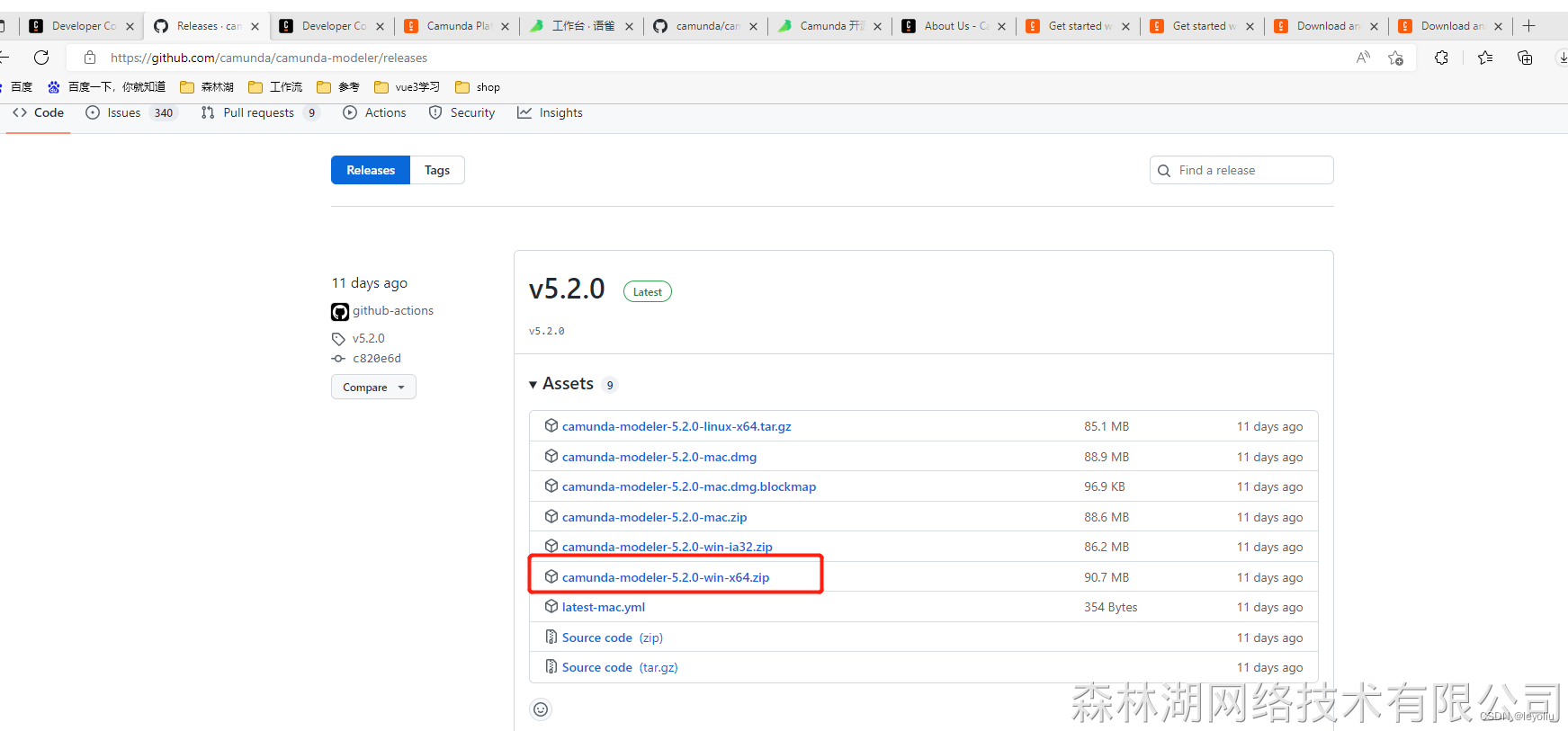The width and height of the screenshot is (1568, 731).
Task: Open the Compare dropdown
Action: (373, 388)
